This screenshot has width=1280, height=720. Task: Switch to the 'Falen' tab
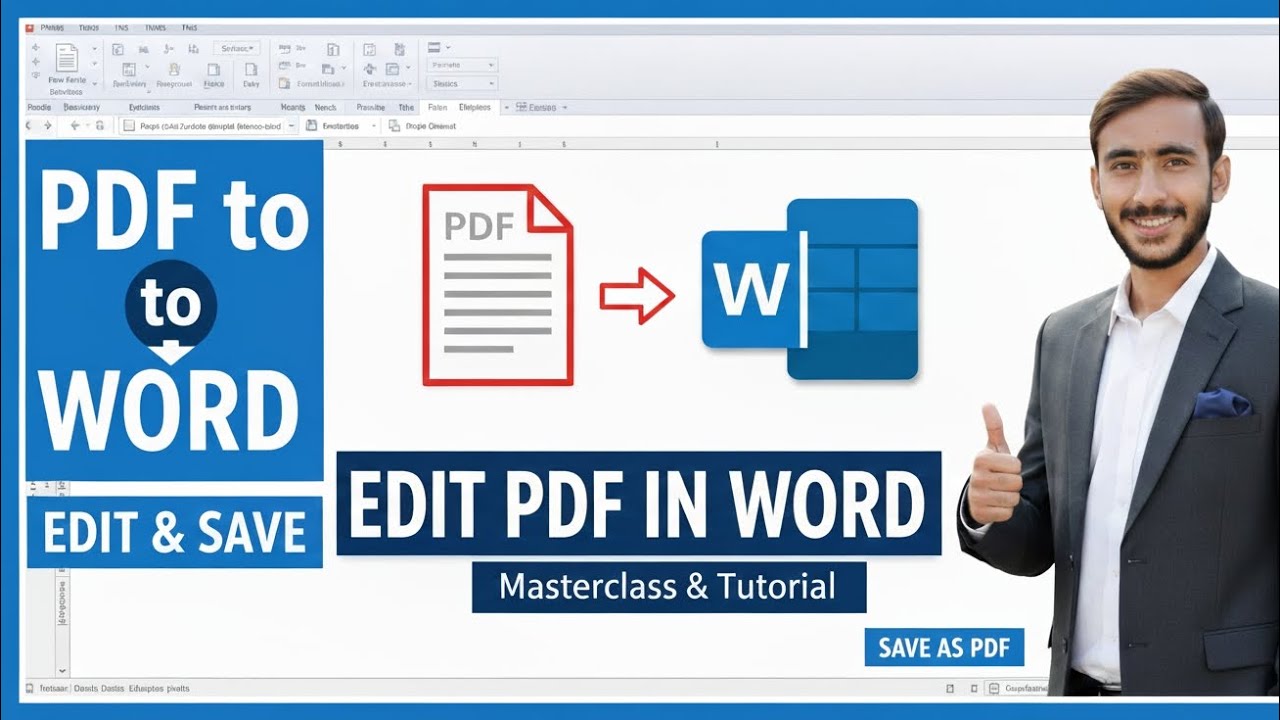coord(437,107)
